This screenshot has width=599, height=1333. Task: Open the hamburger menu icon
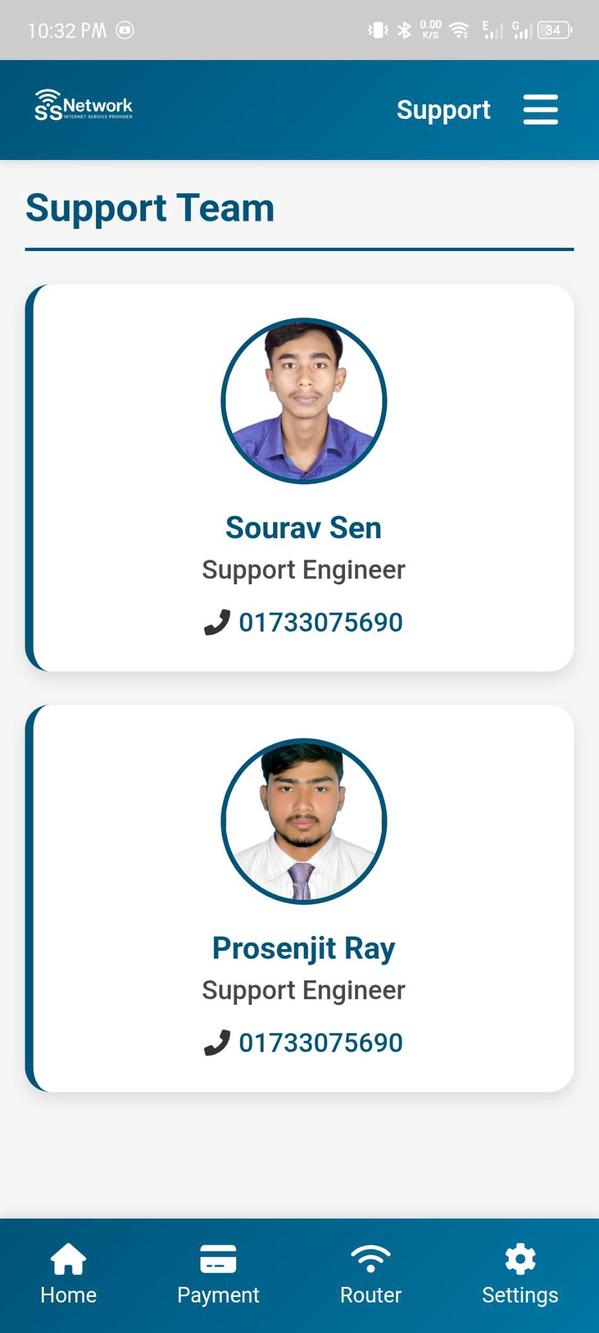540,110
